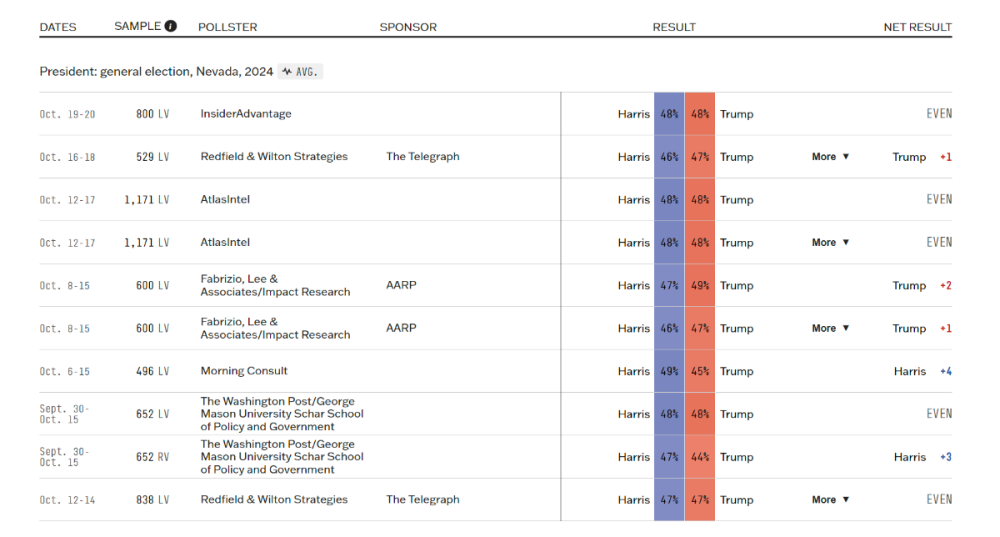Open the Washington Post poll with 652 RV sample
This screenshot has height=537, width=1000.
coord(282,457)
